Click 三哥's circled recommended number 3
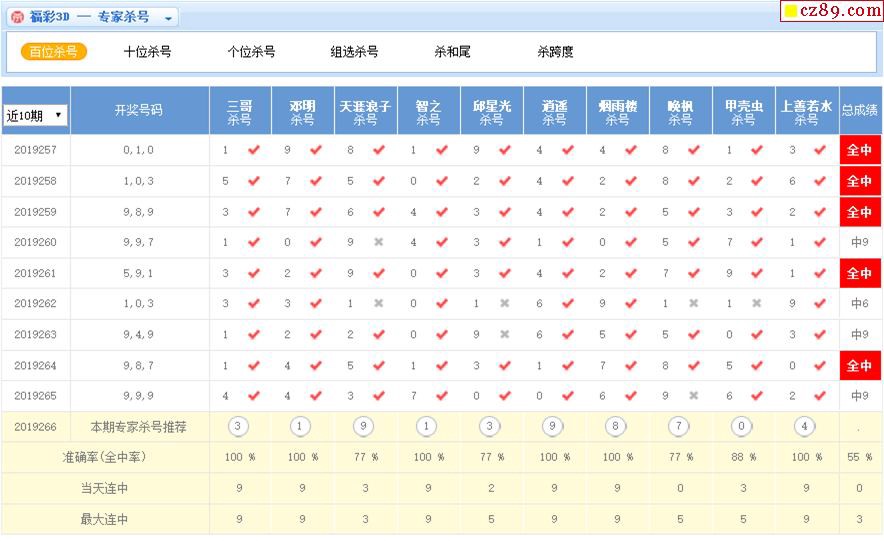Image resolution: width=884 pixels, height=541 pixels. coord(238,427)
